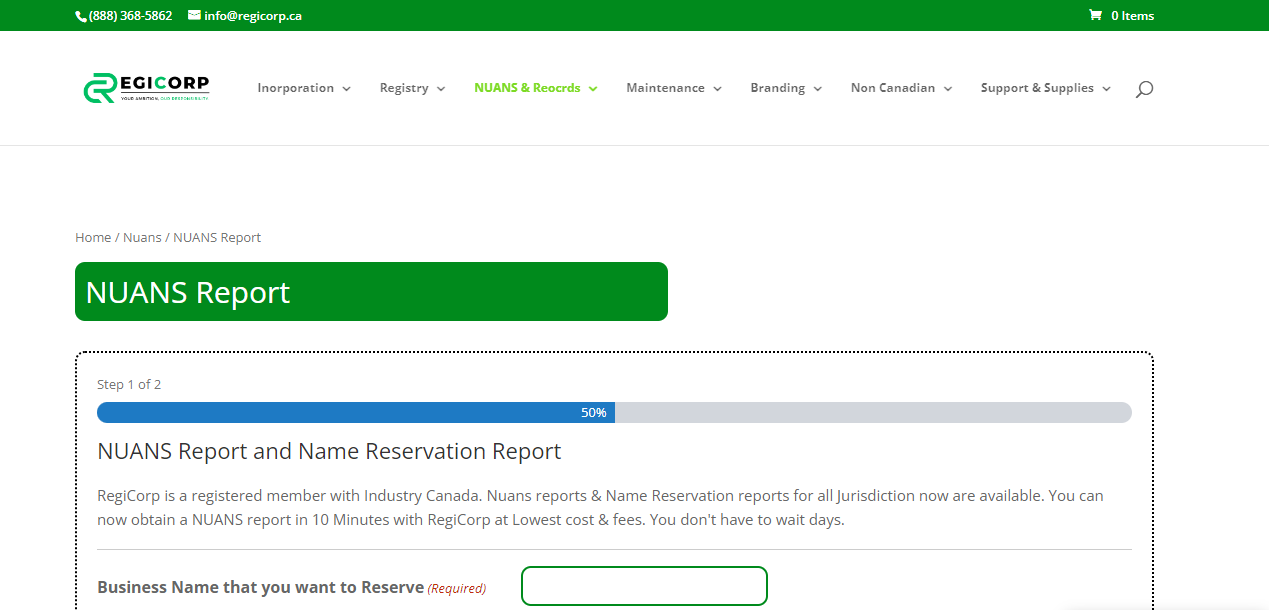Click the NUANS Report breadcrumb text

click(217, 238)
